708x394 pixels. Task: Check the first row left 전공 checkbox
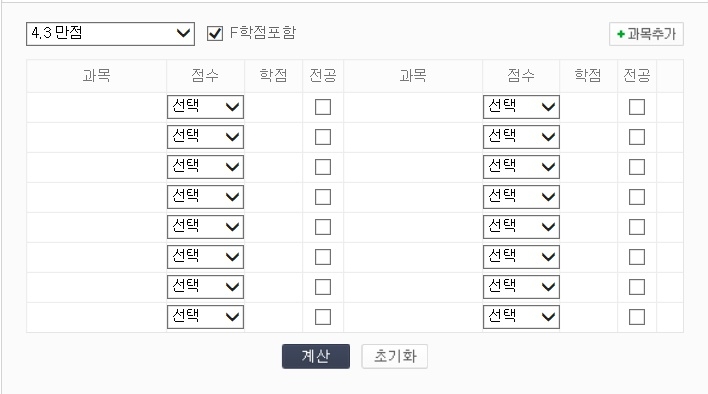pyautogui.click(x=323, y=107)
